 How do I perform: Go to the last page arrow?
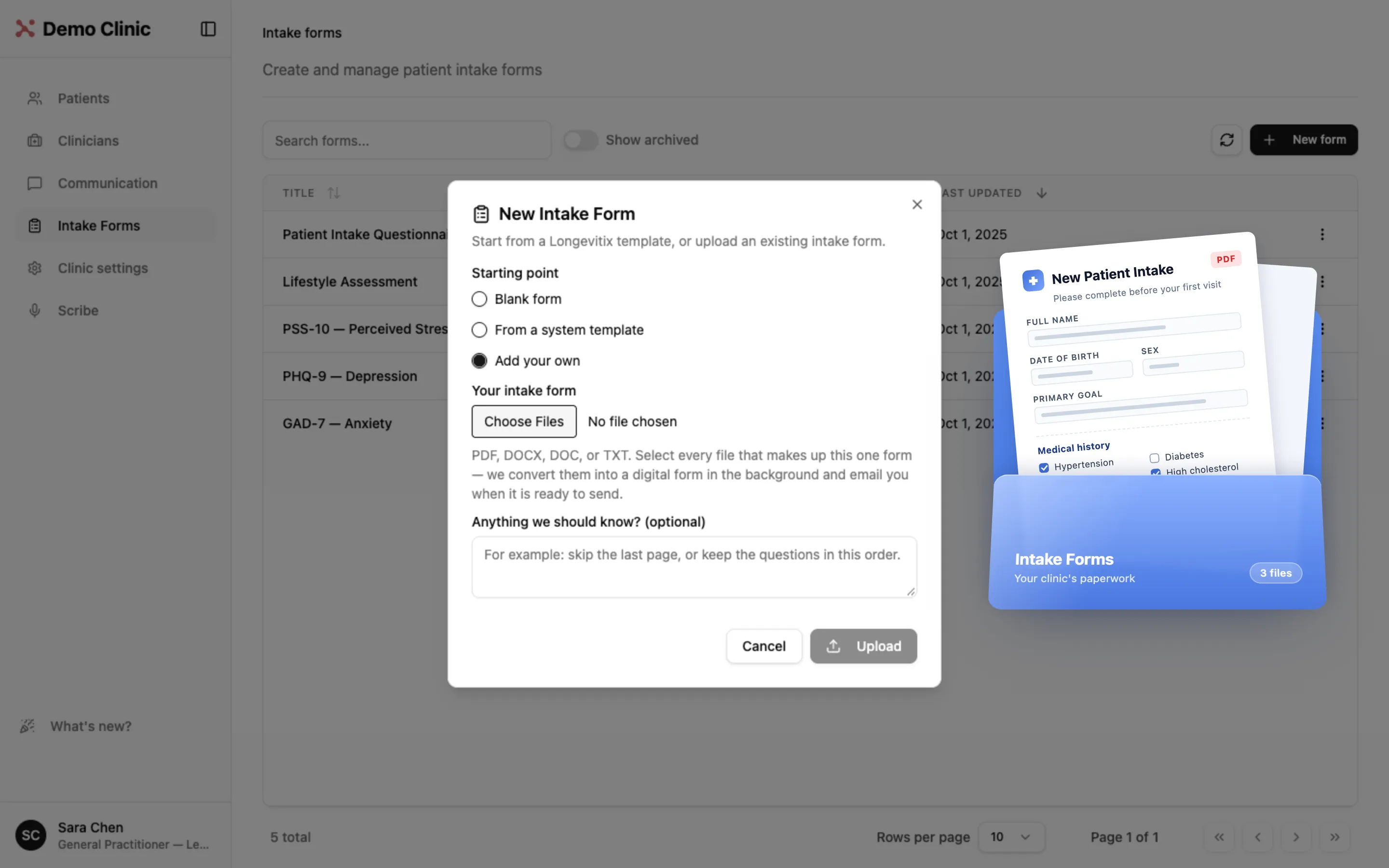[1335, 837]
